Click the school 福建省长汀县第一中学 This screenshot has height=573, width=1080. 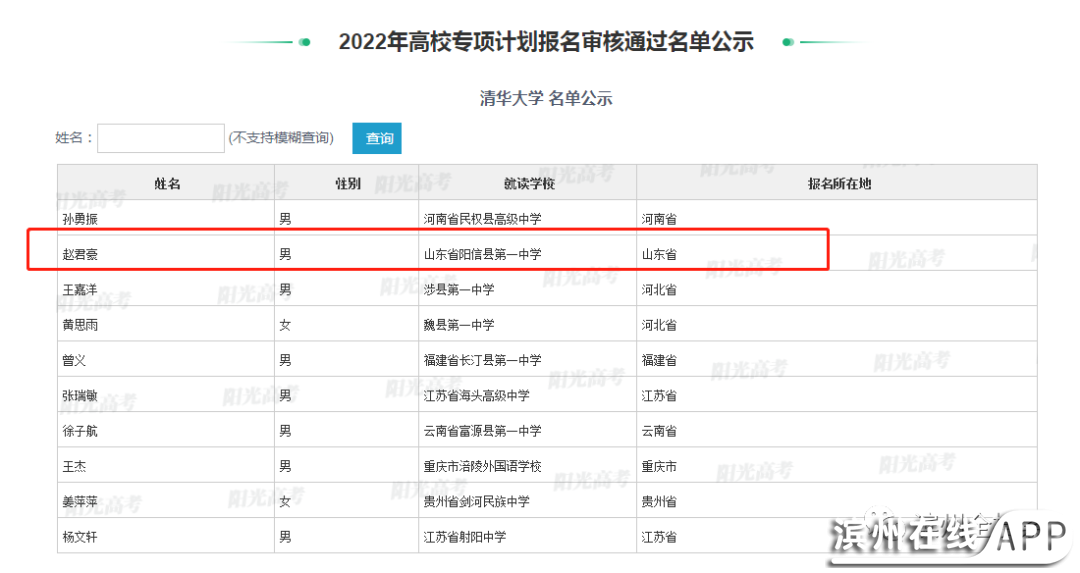(482, 360)
